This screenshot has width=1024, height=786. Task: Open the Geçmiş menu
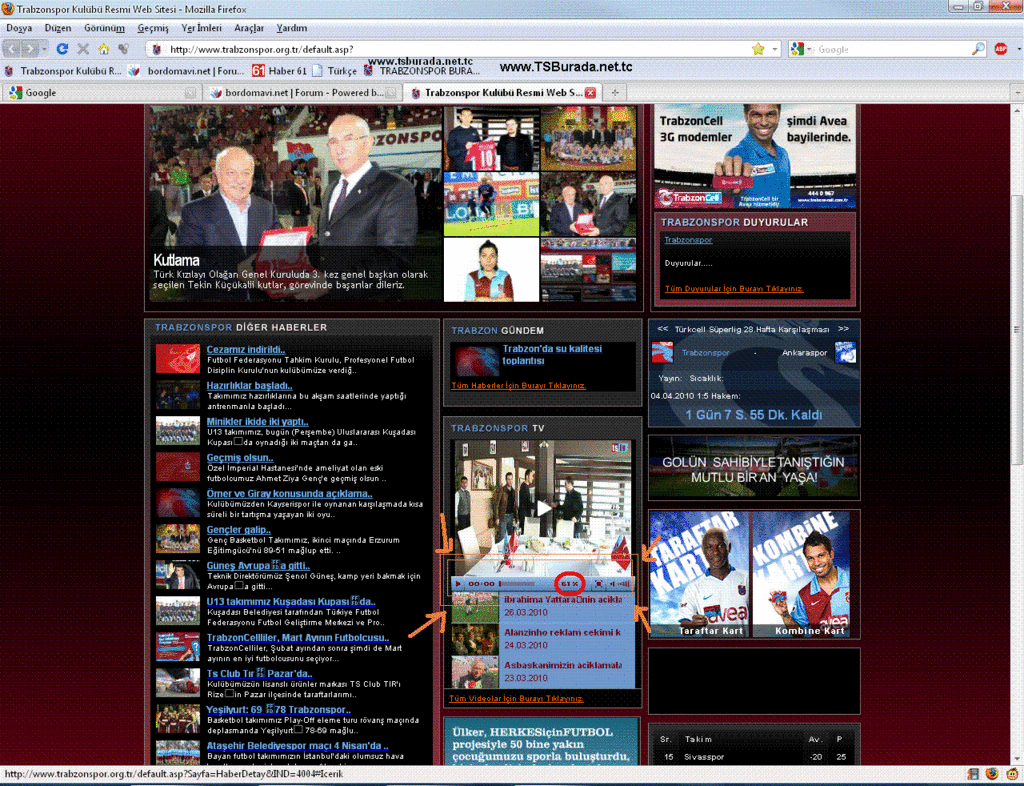(153, 28)
